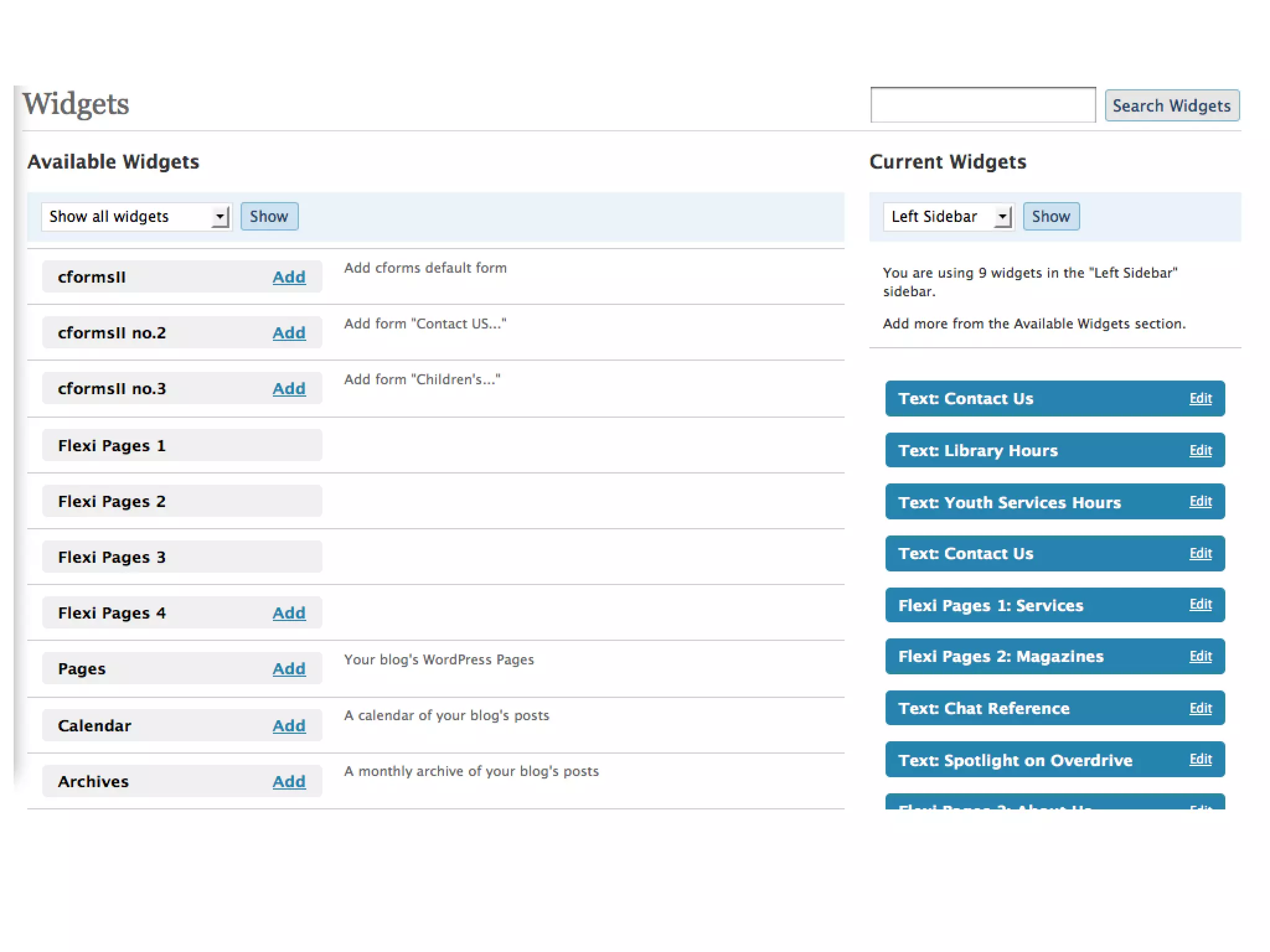Click 'A monthly archive of your blog's posts' text
Screen dimensions: 1270x952
pyautogui.click(x=471, y=771)
